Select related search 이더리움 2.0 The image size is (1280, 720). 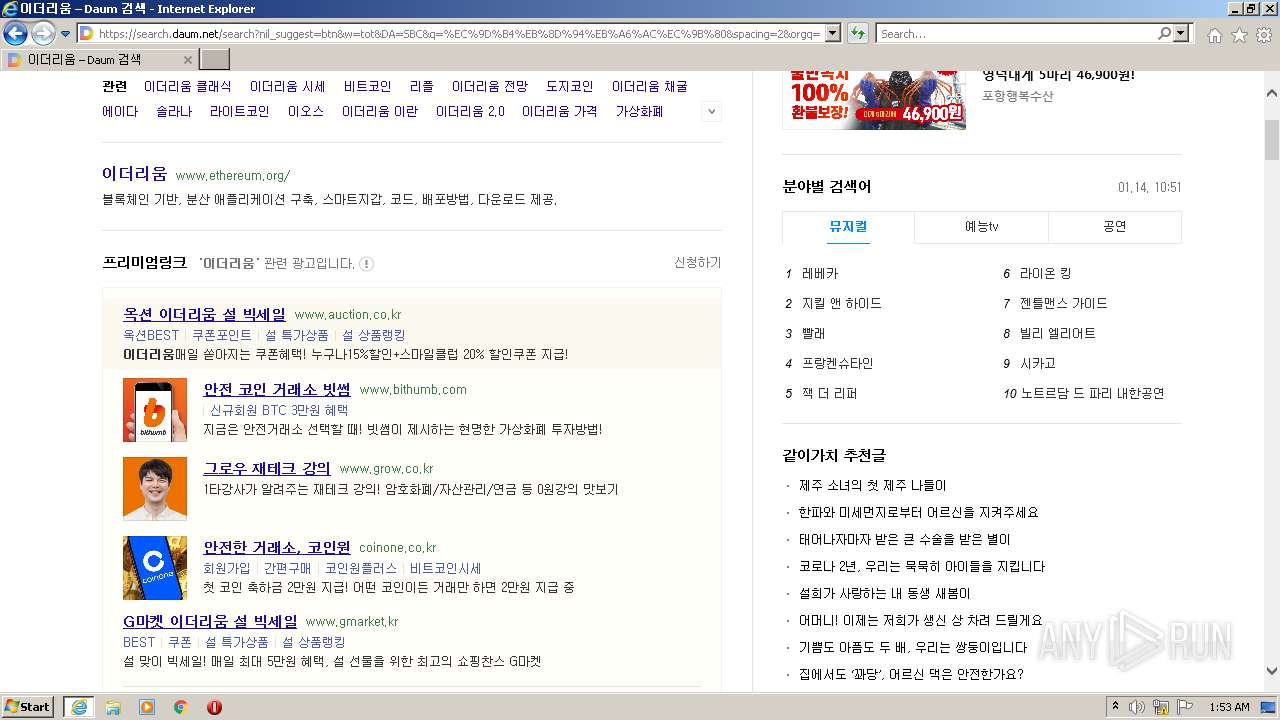point(470,112)
